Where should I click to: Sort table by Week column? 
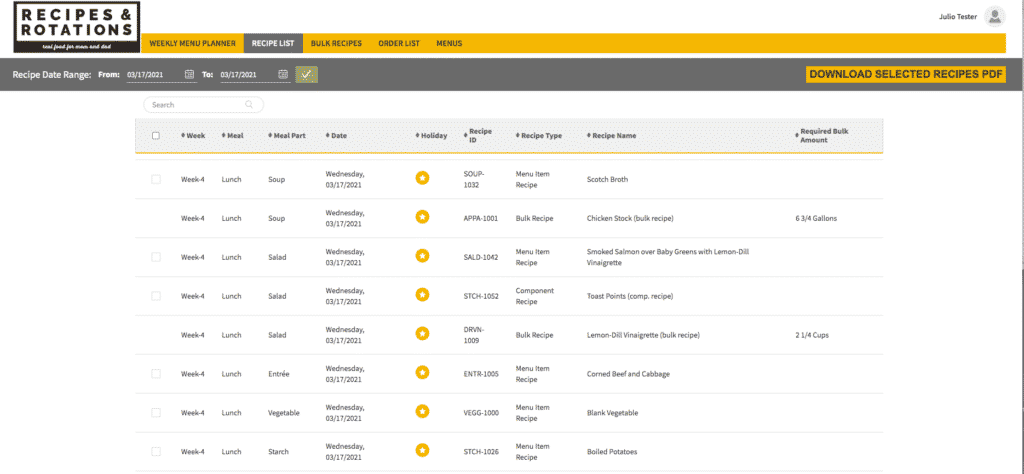click(x=193, y=136)
